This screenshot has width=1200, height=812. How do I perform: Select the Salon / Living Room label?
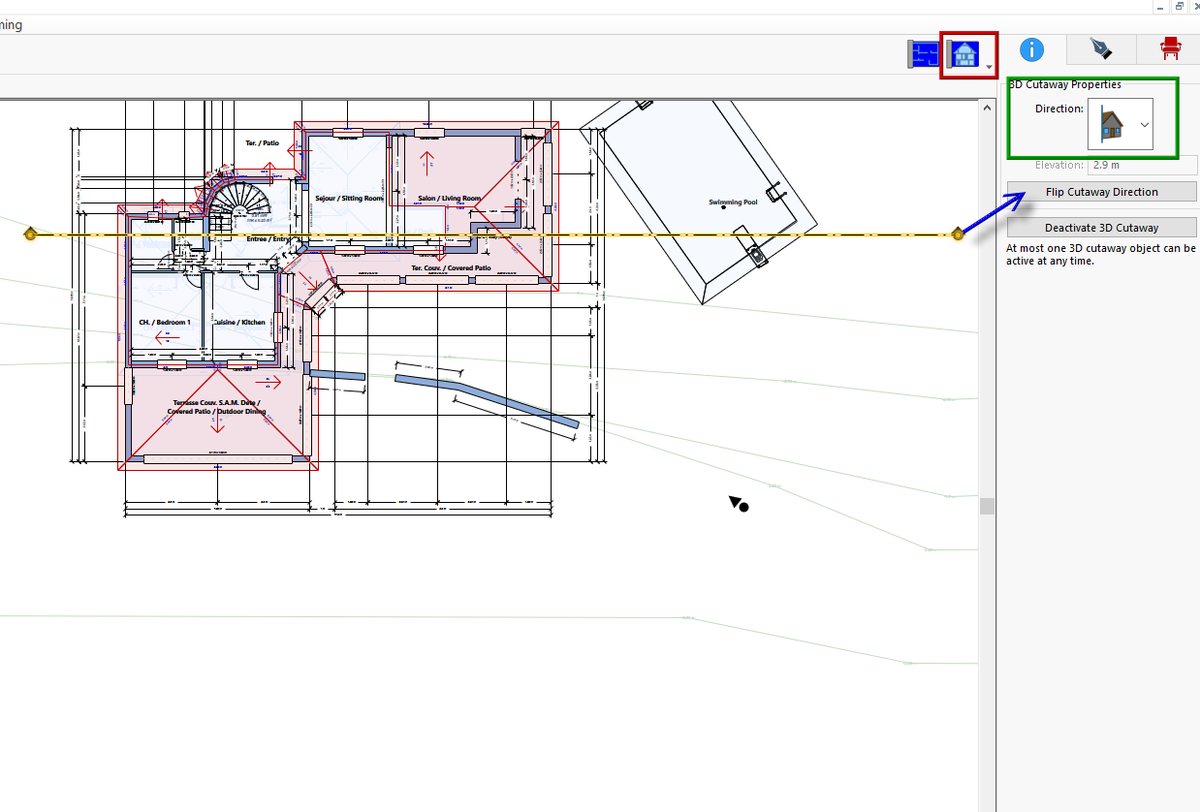(x=449, y=198)
